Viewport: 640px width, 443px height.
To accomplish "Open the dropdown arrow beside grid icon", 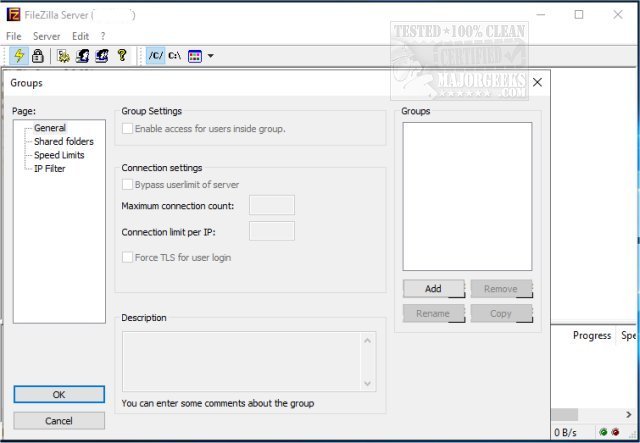I will (x=211, y=56).
